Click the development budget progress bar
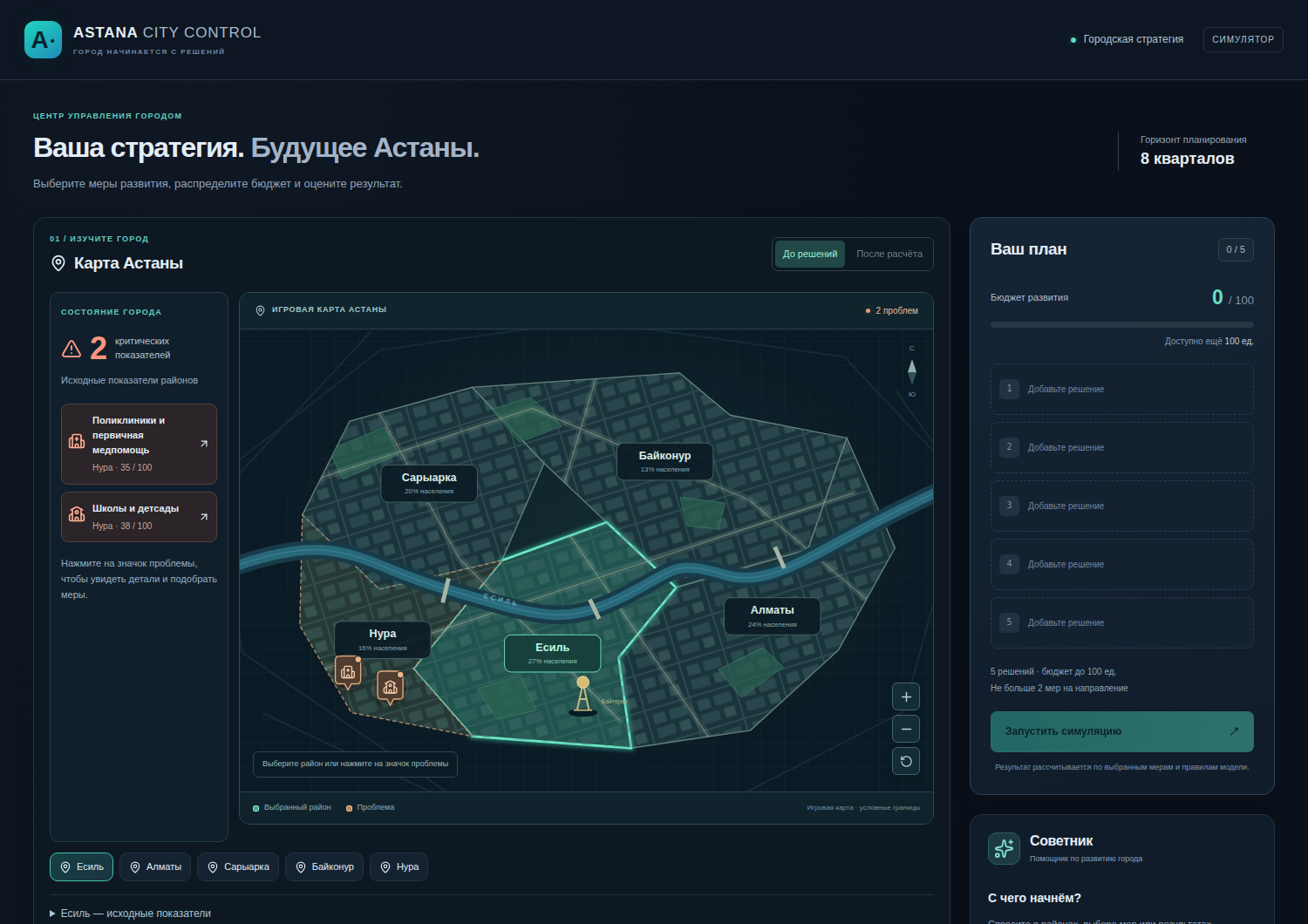 pos(1122,324)
